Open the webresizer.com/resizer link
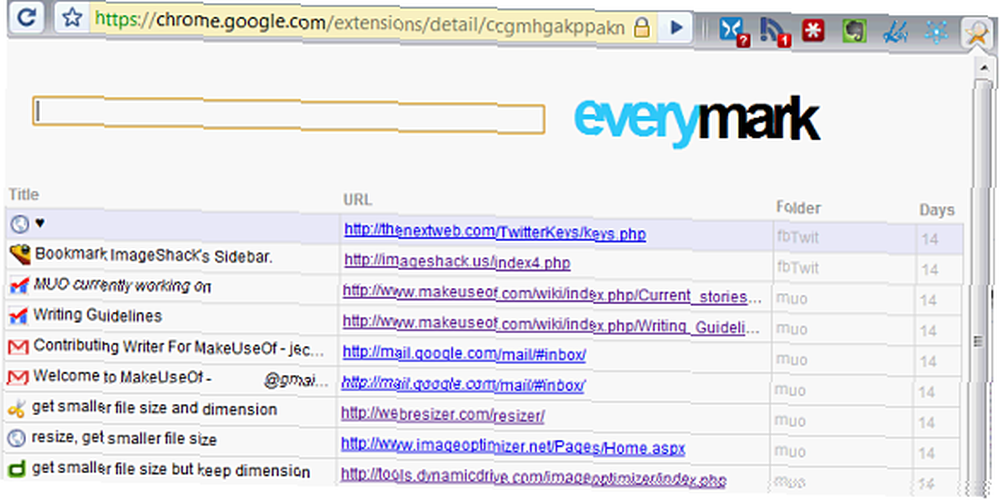1000x500 pixels. point(443,415)
